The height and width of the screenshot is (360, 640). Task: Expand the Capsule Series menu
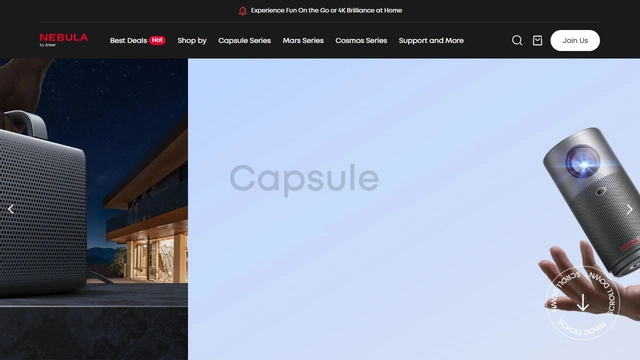(244, 40)
